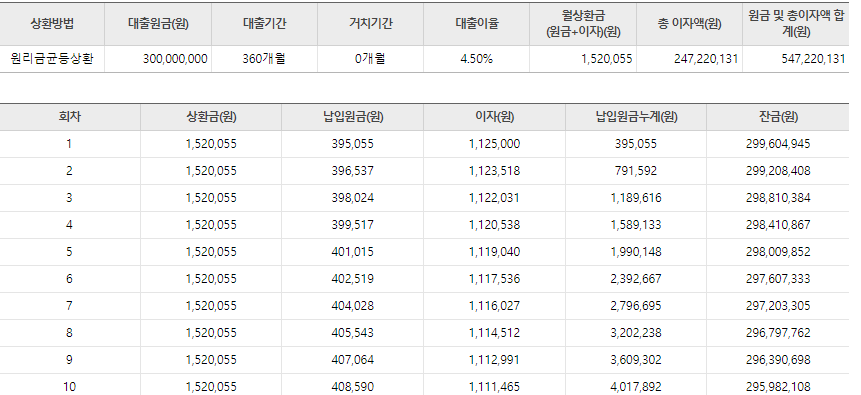
Task: Select cumulative principal value 791,592
Action: (x=636, y=171)
